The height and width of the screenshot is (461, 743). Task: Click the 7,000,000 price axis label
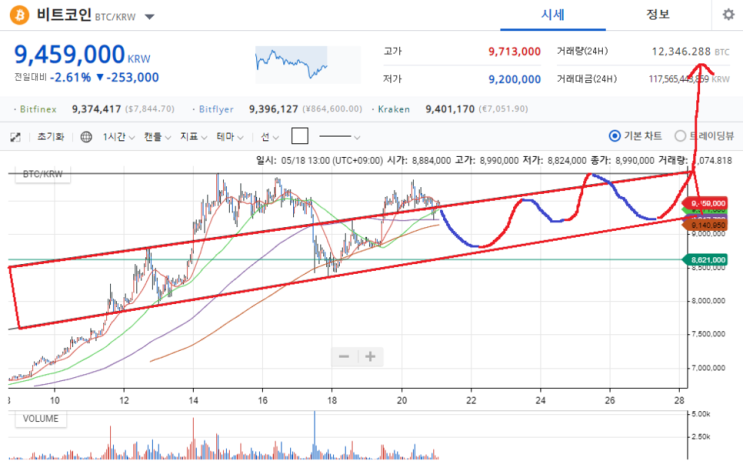[x=708, y=368]
